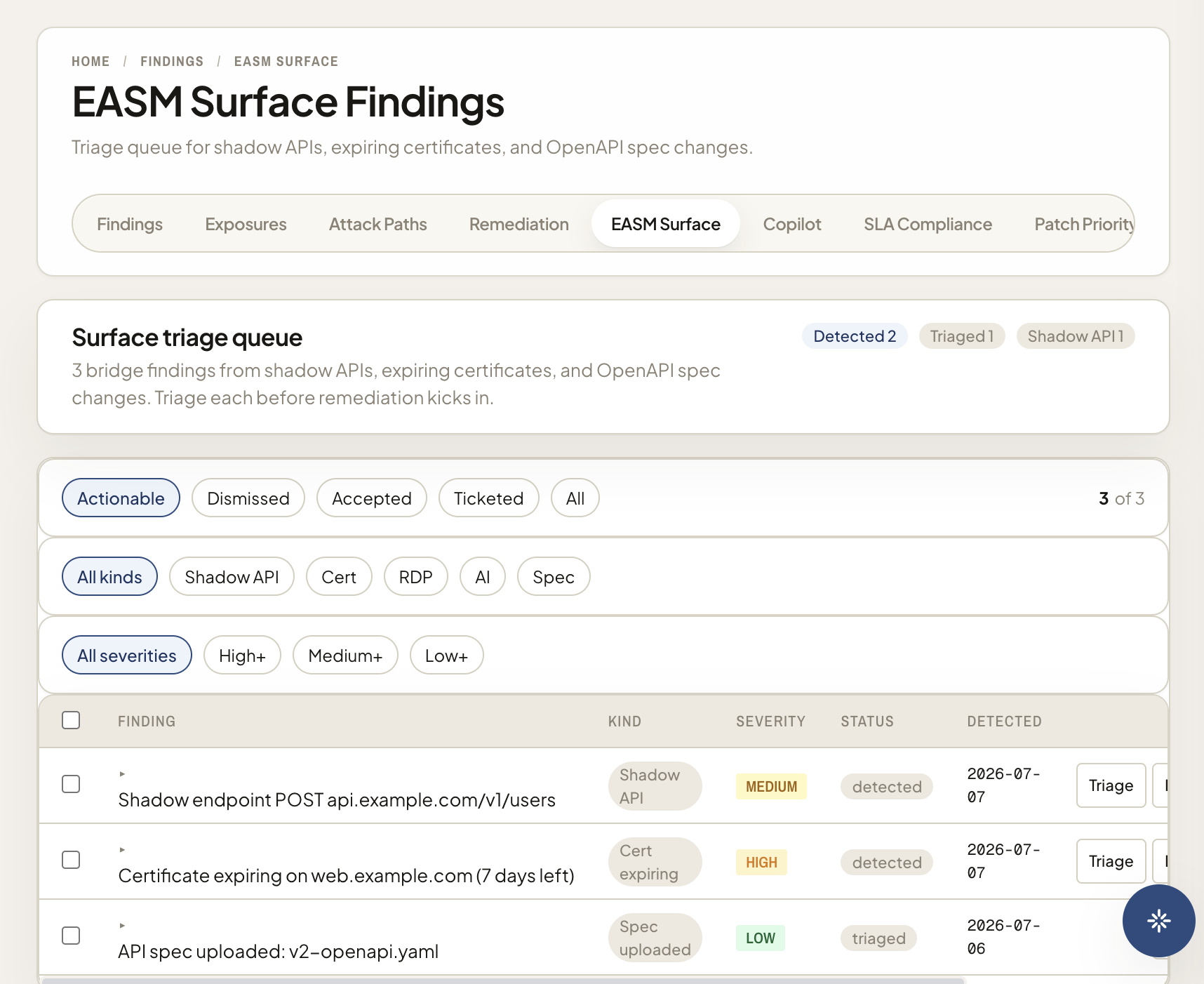This screenshot has width=1204, height=984.
Task: Check the API spec uploaded finding row
Action: (71, 936)
